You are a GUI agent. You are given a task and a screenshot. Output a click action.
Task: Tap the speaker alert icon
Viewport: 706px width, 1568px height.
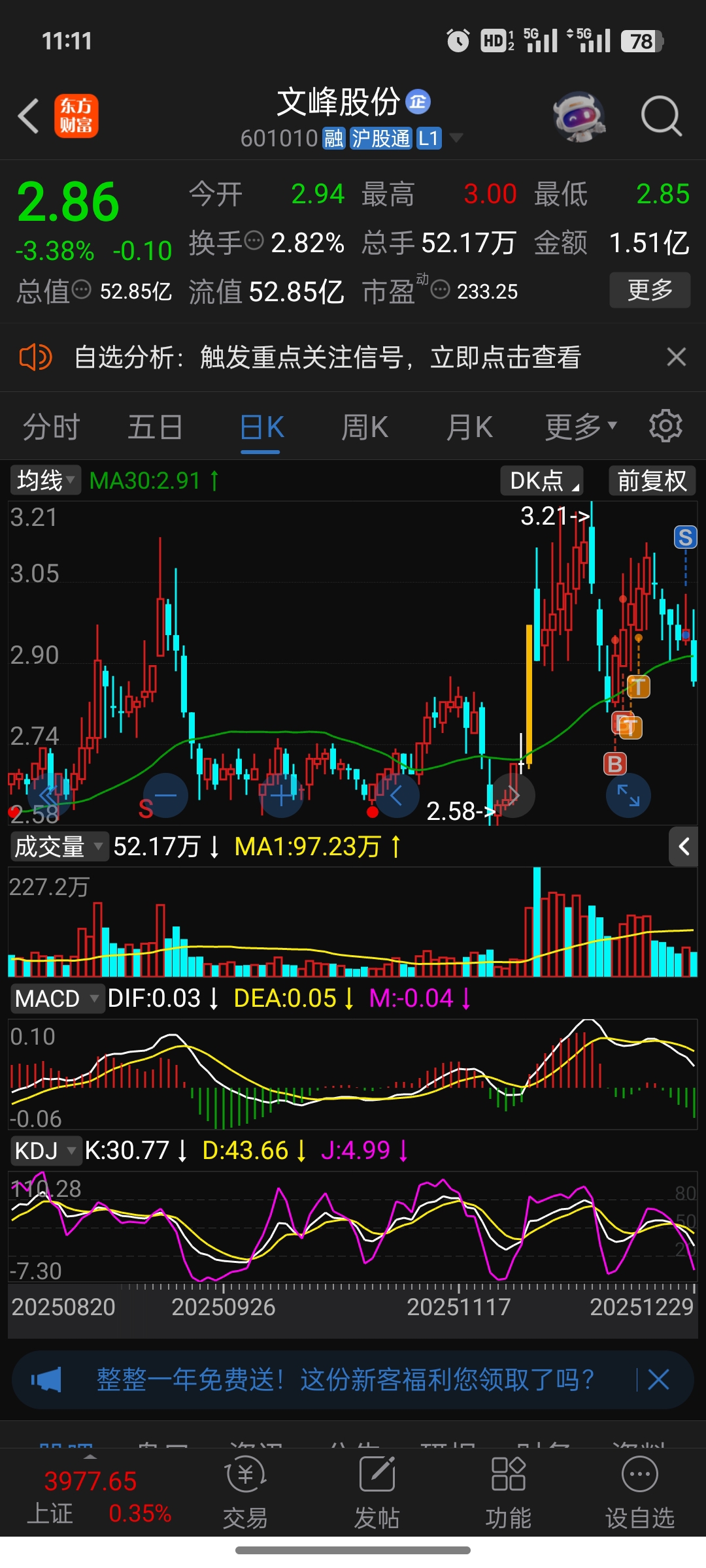pyautogui.click(x=35, y=357)
